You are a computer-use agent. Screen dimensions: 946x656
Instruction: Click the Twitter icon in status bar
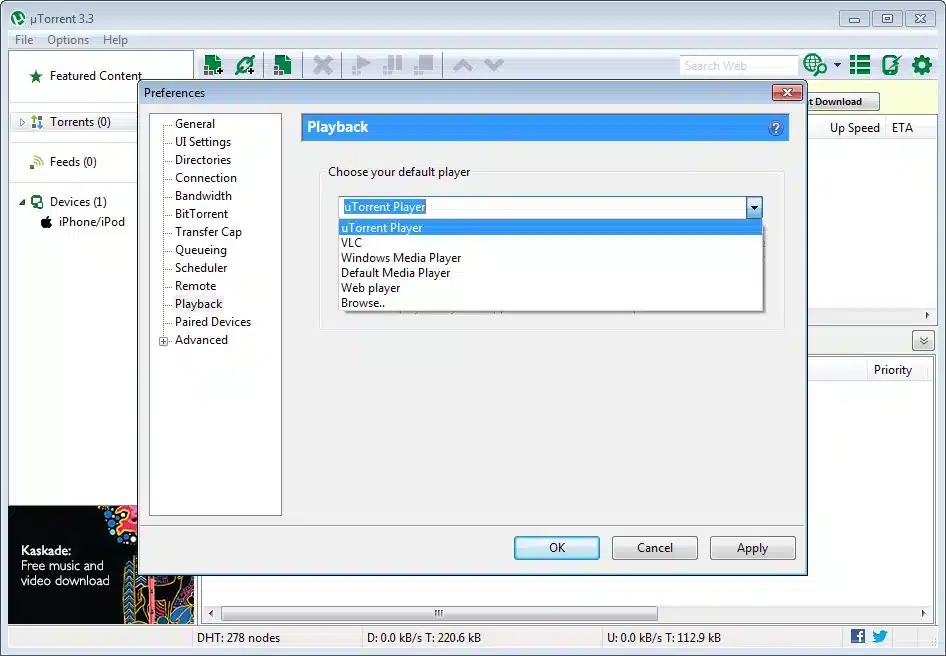click(x=880, y=636)
